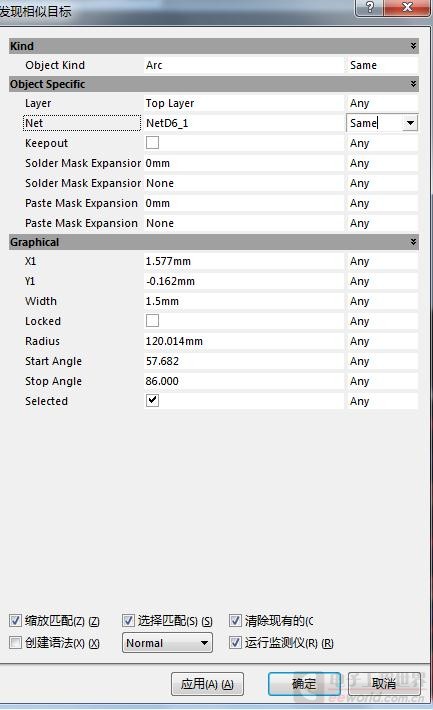The image size is (433, 710).
Task: Open the Normal mode dropdown
Action: click(x=167, y=643)
